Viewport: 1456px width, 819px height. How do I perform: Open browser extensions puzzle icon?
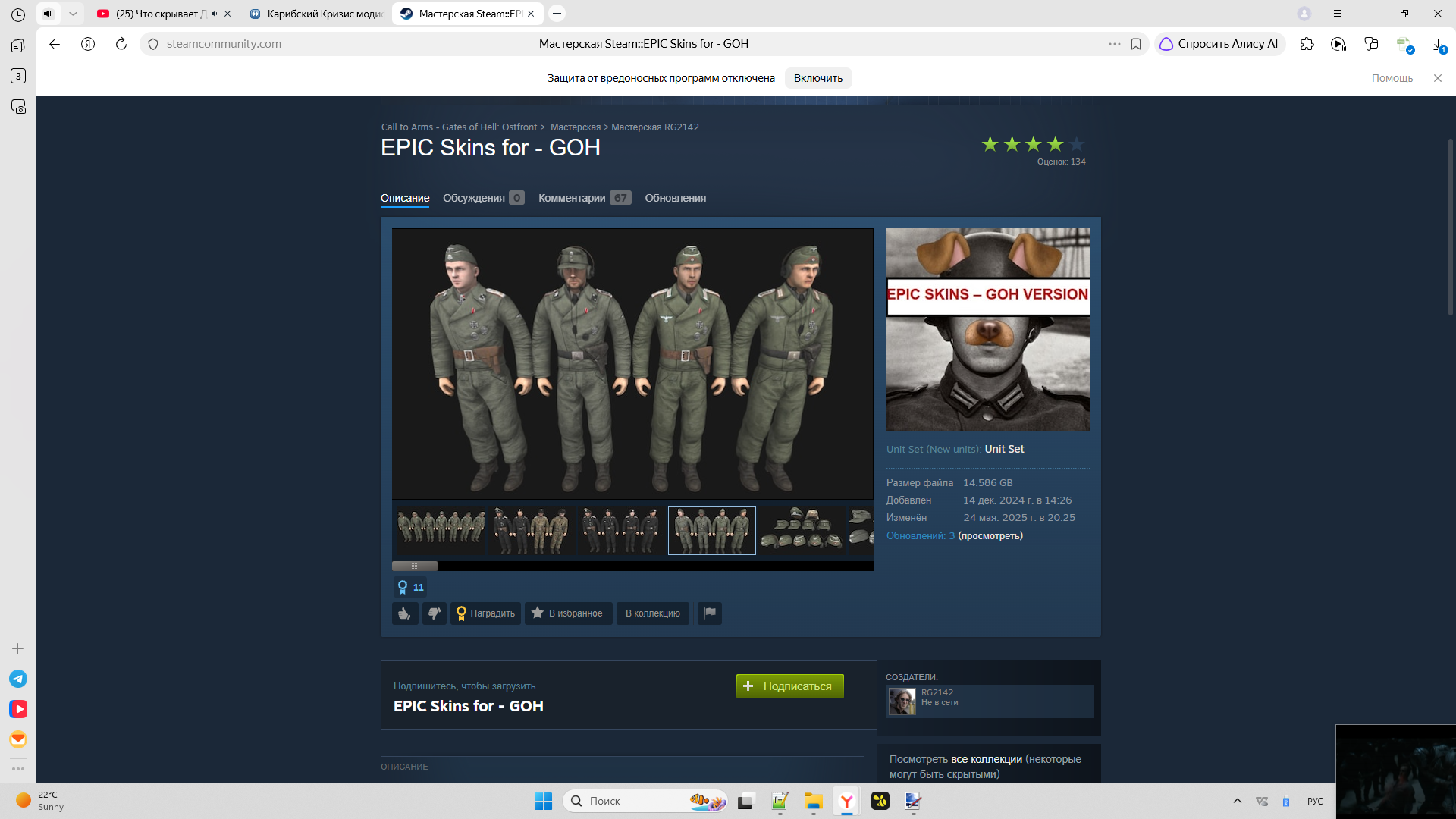click(1307, 44)
